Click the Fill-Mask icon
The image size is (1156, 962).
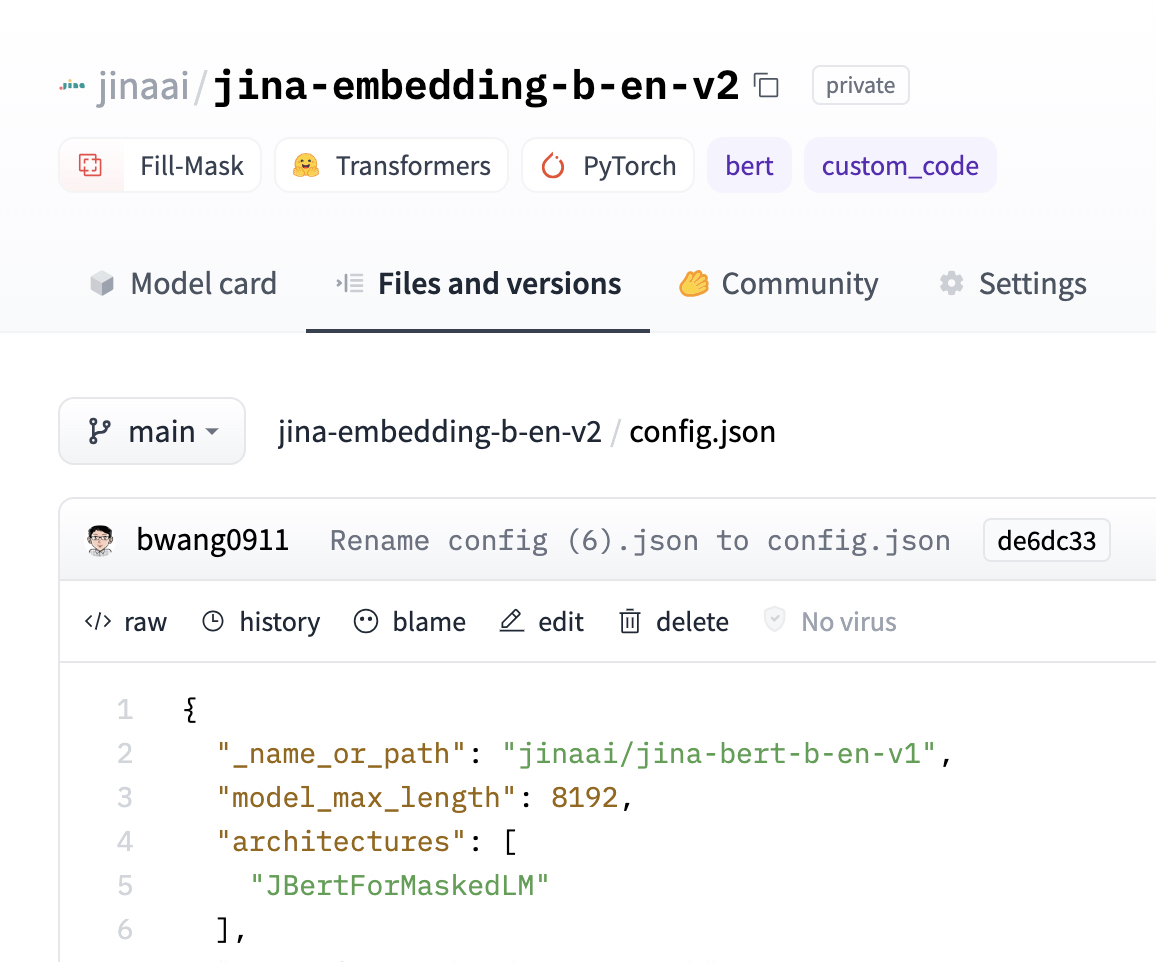tap(90, 165)
